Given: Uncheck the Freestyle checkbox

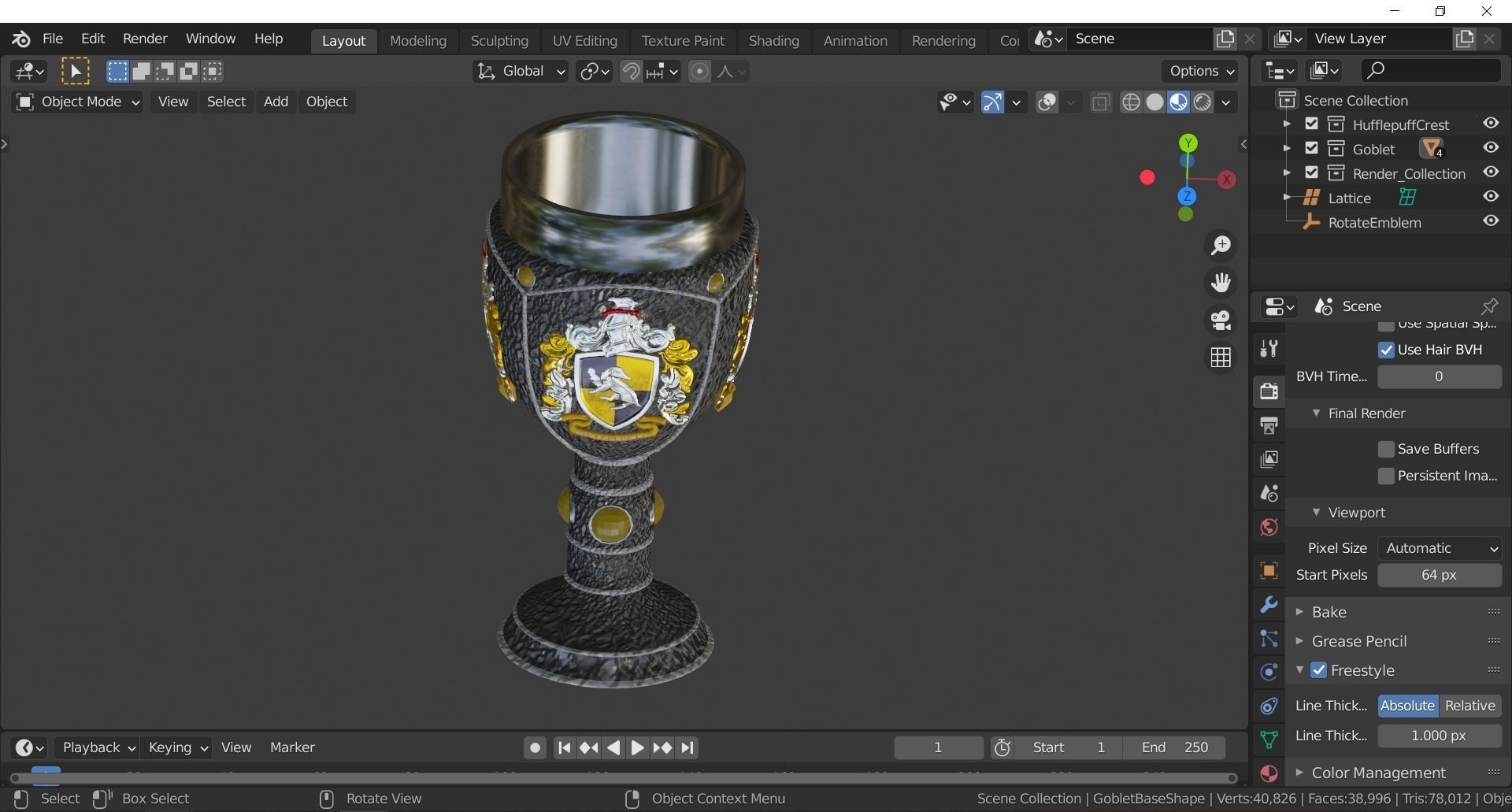Looking at the screenshot, I should (1319, 670).
